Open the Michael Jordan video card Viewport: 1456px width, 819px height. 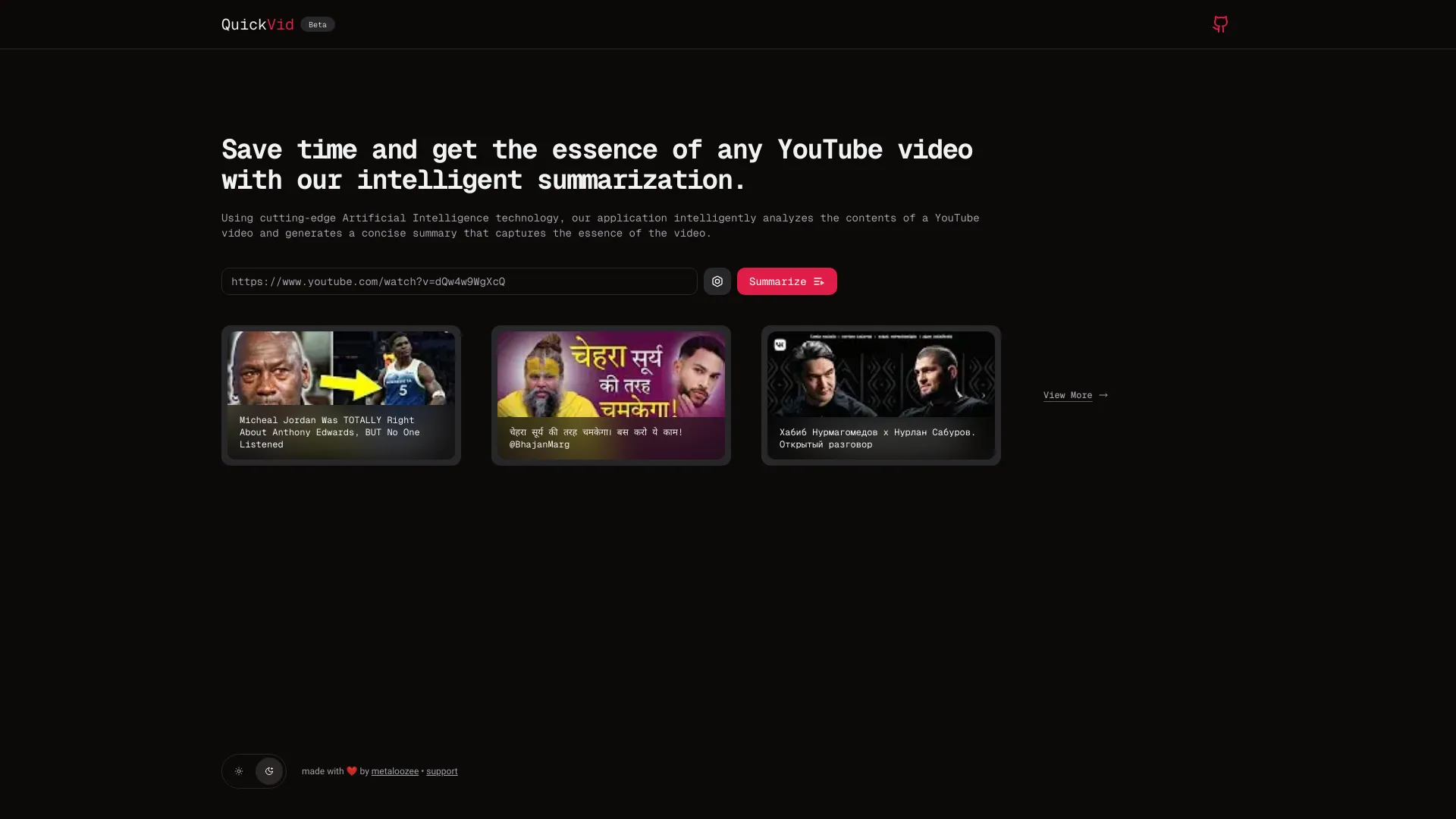pos(340,395)
